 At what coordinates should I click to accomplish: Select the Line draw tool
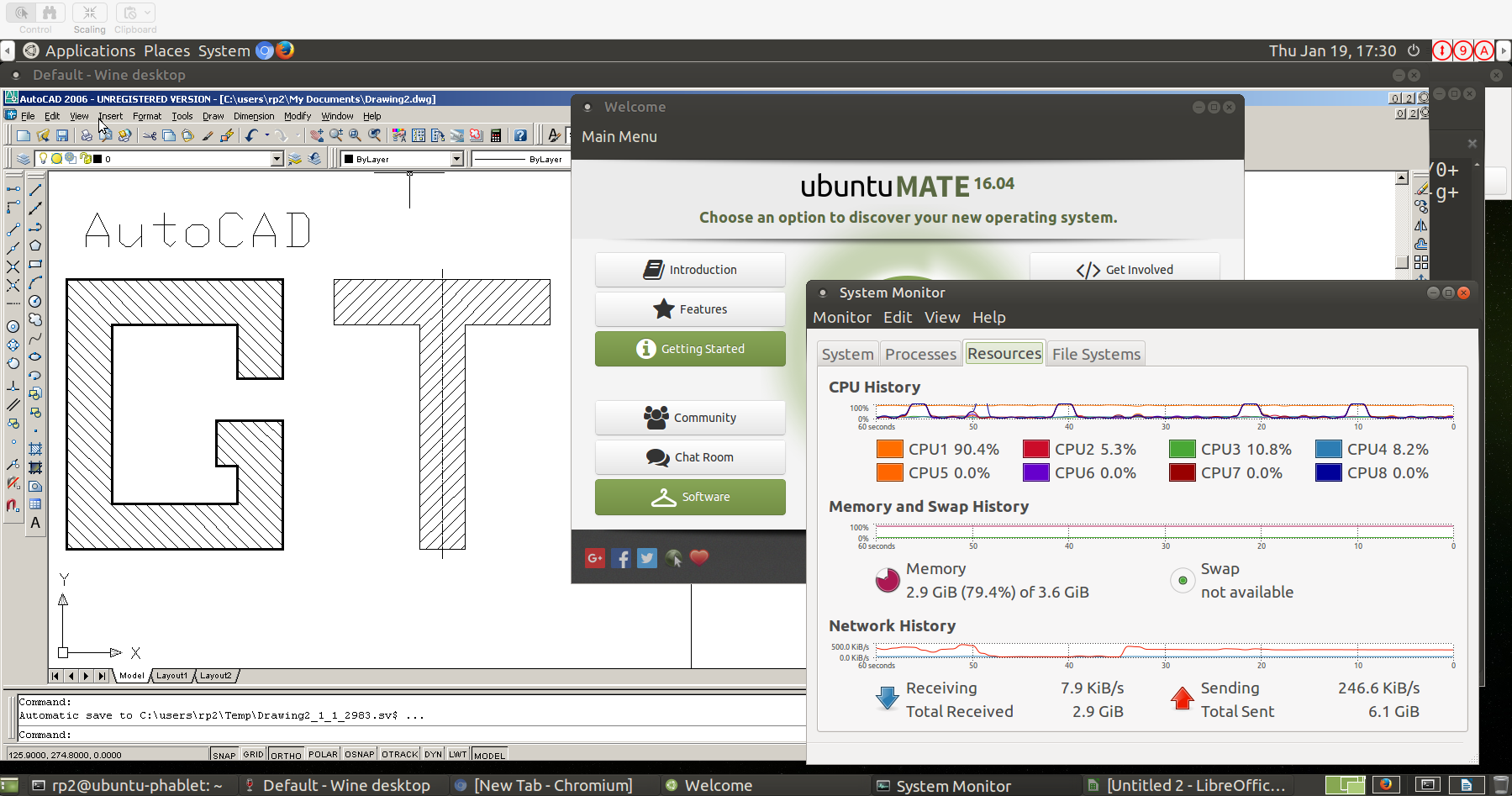pyautogui.click(x=35, y=190)
